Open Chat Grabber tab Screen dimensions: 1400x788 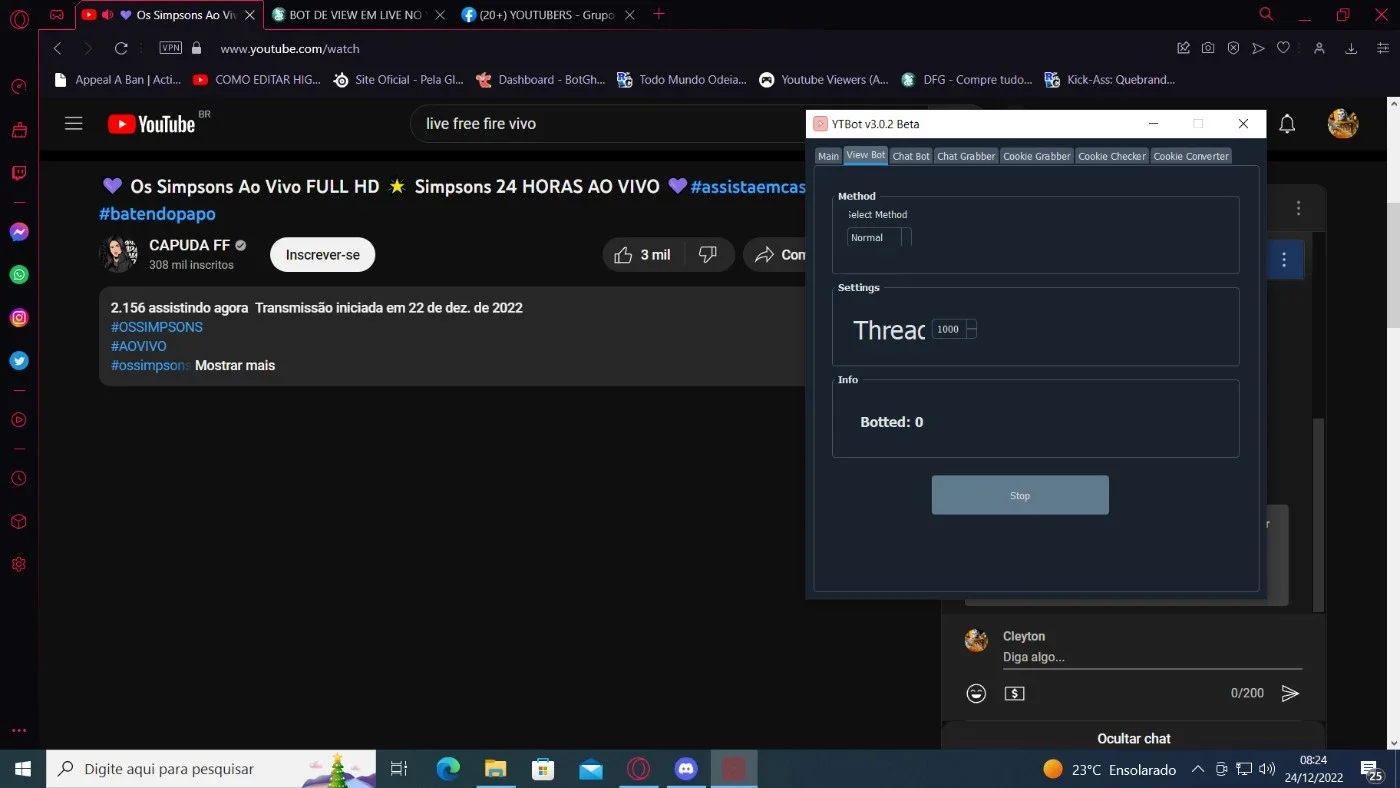click(x=966, y=156)
